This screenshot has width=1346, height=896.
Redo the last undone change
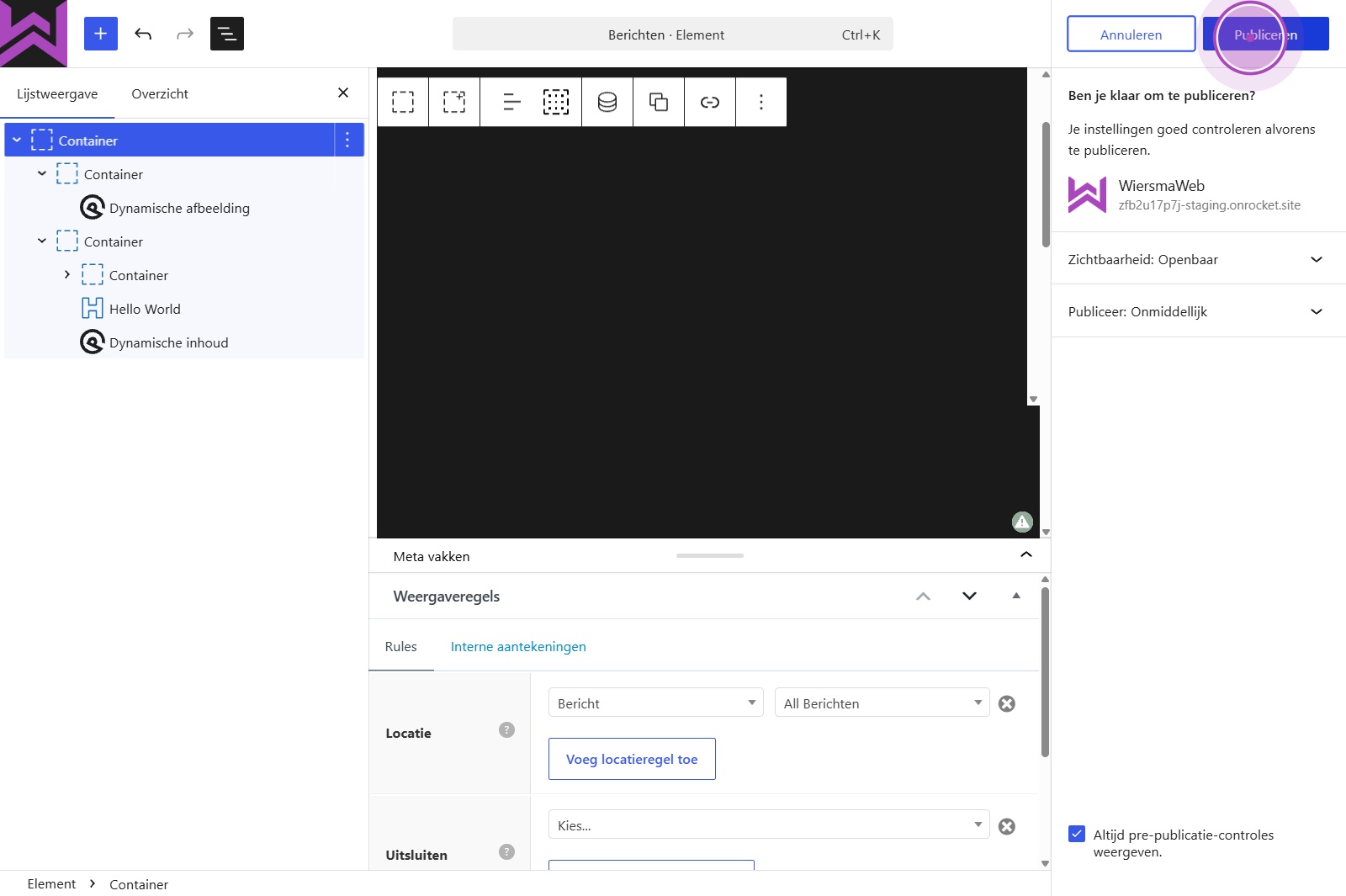(x=185, y=34)
